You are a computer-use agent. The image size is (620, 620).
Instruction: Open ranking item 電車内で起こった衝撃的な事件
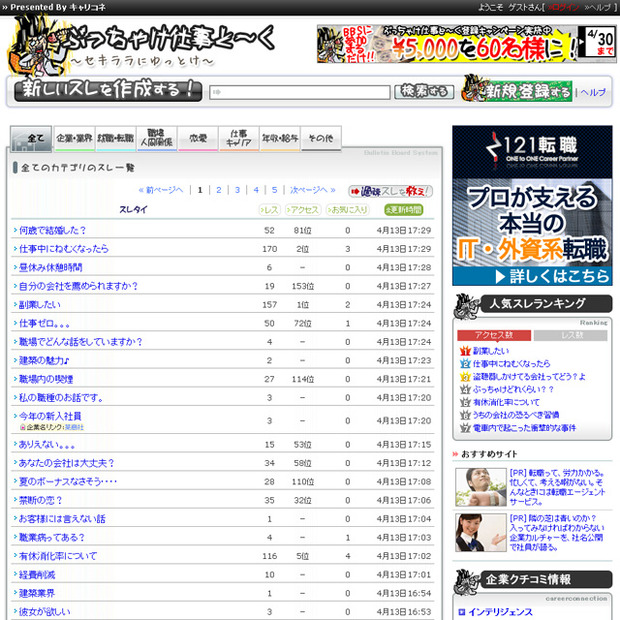point(524,428)
